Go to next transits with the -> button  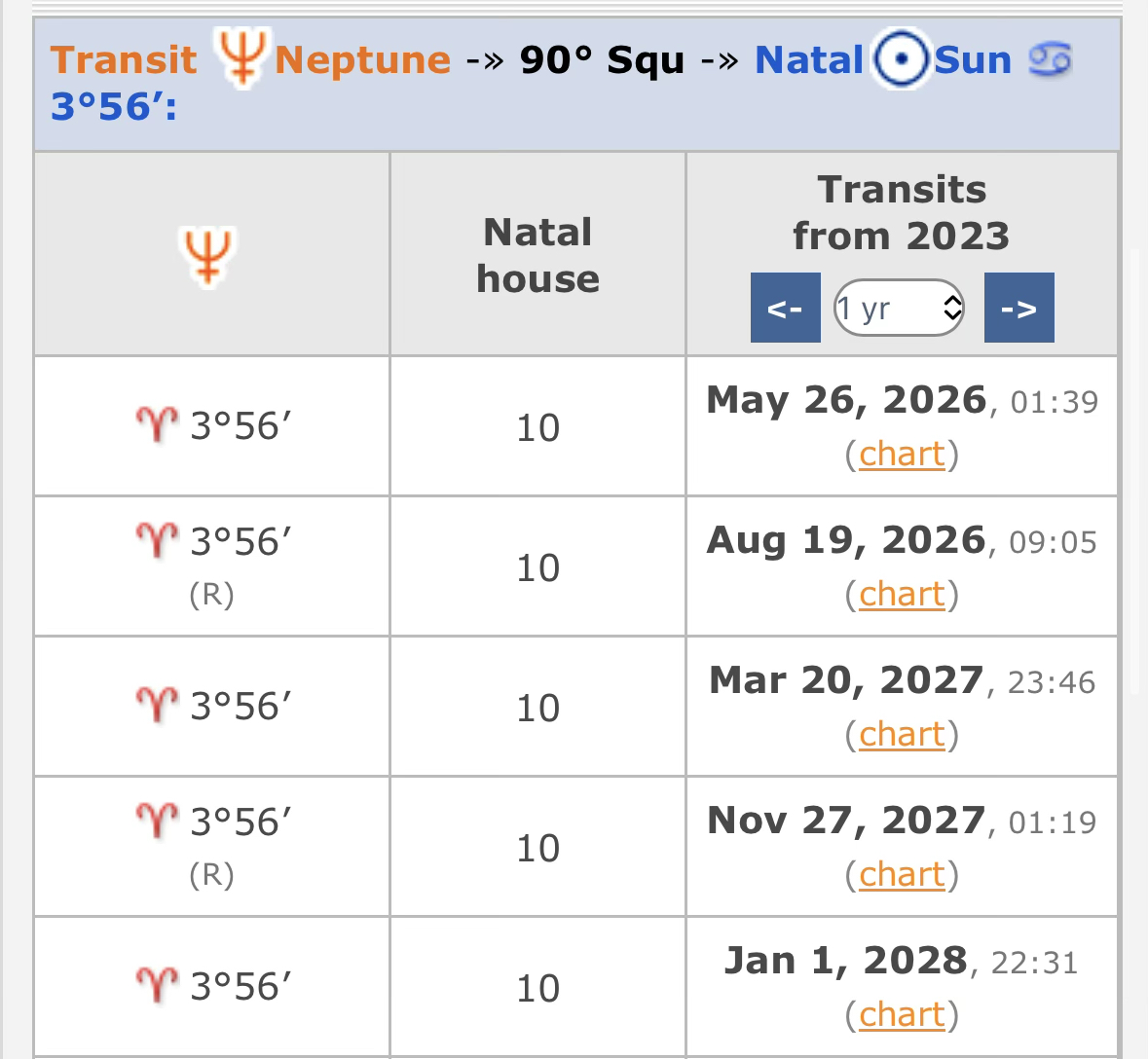point(1018,309)
